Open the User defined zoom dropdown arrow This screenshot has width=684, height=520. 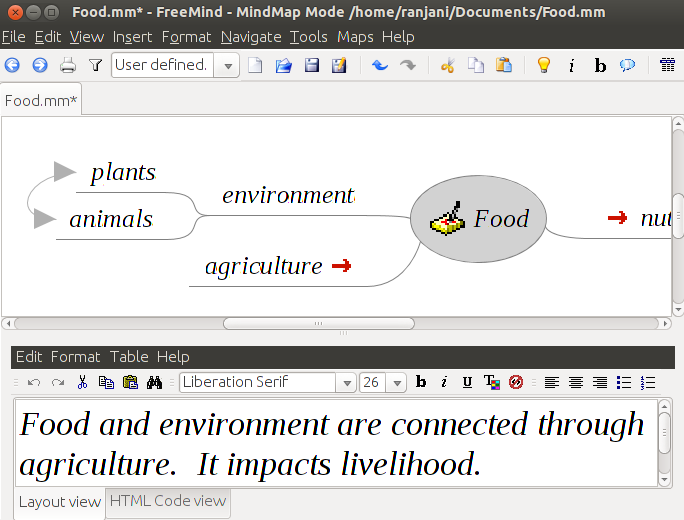(227, 66)
